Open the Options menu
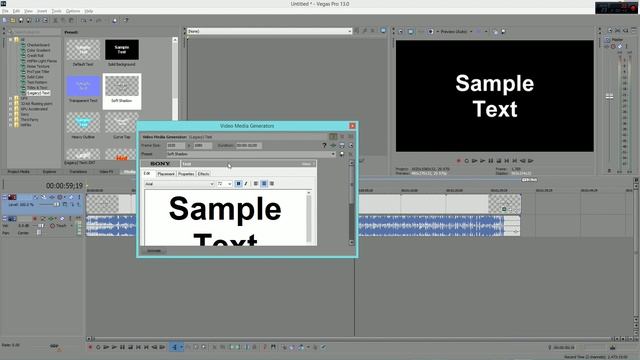 [x=73, y=11]
